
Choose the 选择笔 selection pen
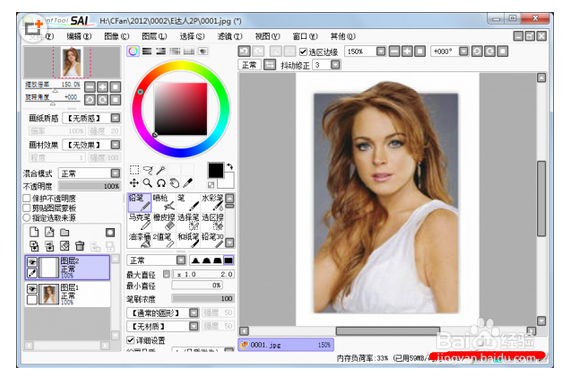click(x=188, y=222)
